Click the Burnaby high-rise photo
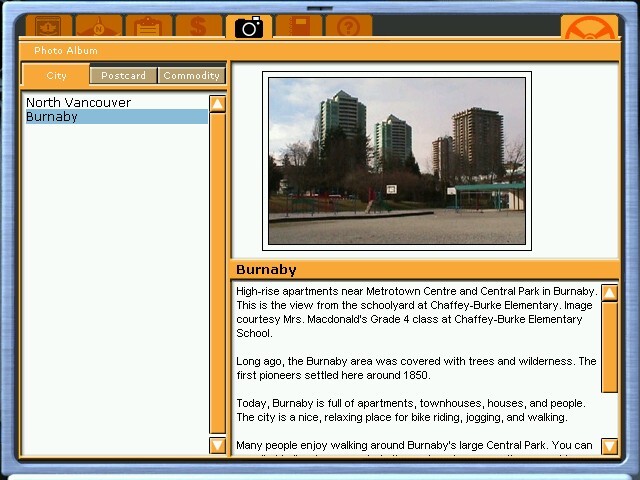Viewport: 640px width, 480px height. click(x=397, y=161)
